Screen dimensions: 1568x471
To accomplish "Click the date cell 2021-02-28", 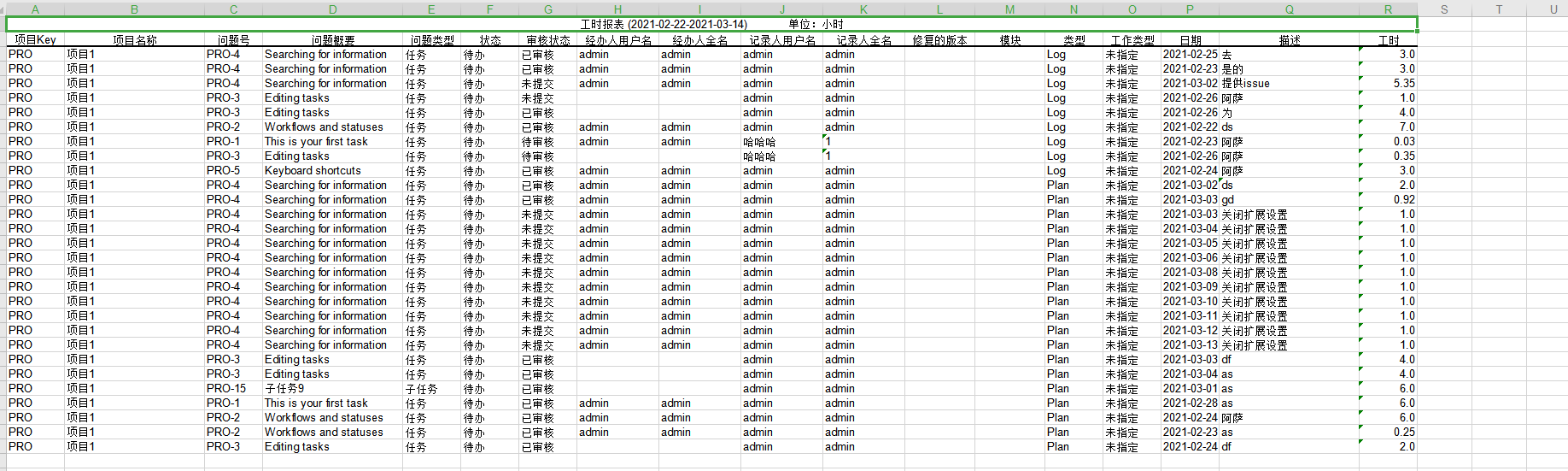I will pos(1190,403).
